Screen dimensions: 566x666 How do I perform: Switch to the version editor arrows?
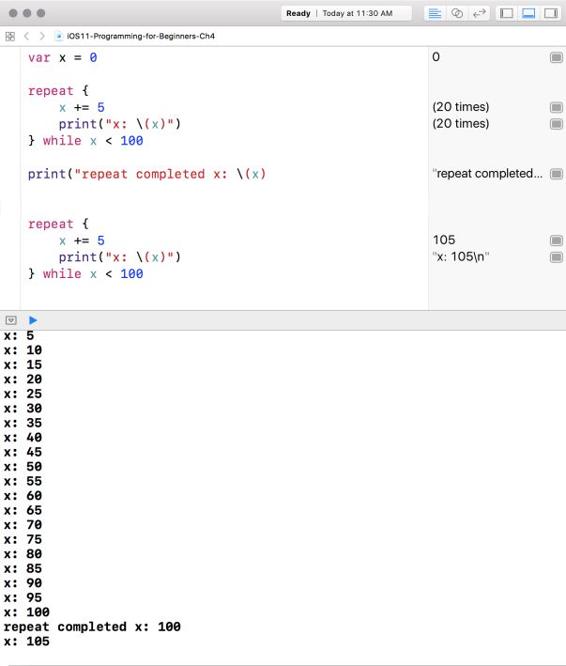479,13
